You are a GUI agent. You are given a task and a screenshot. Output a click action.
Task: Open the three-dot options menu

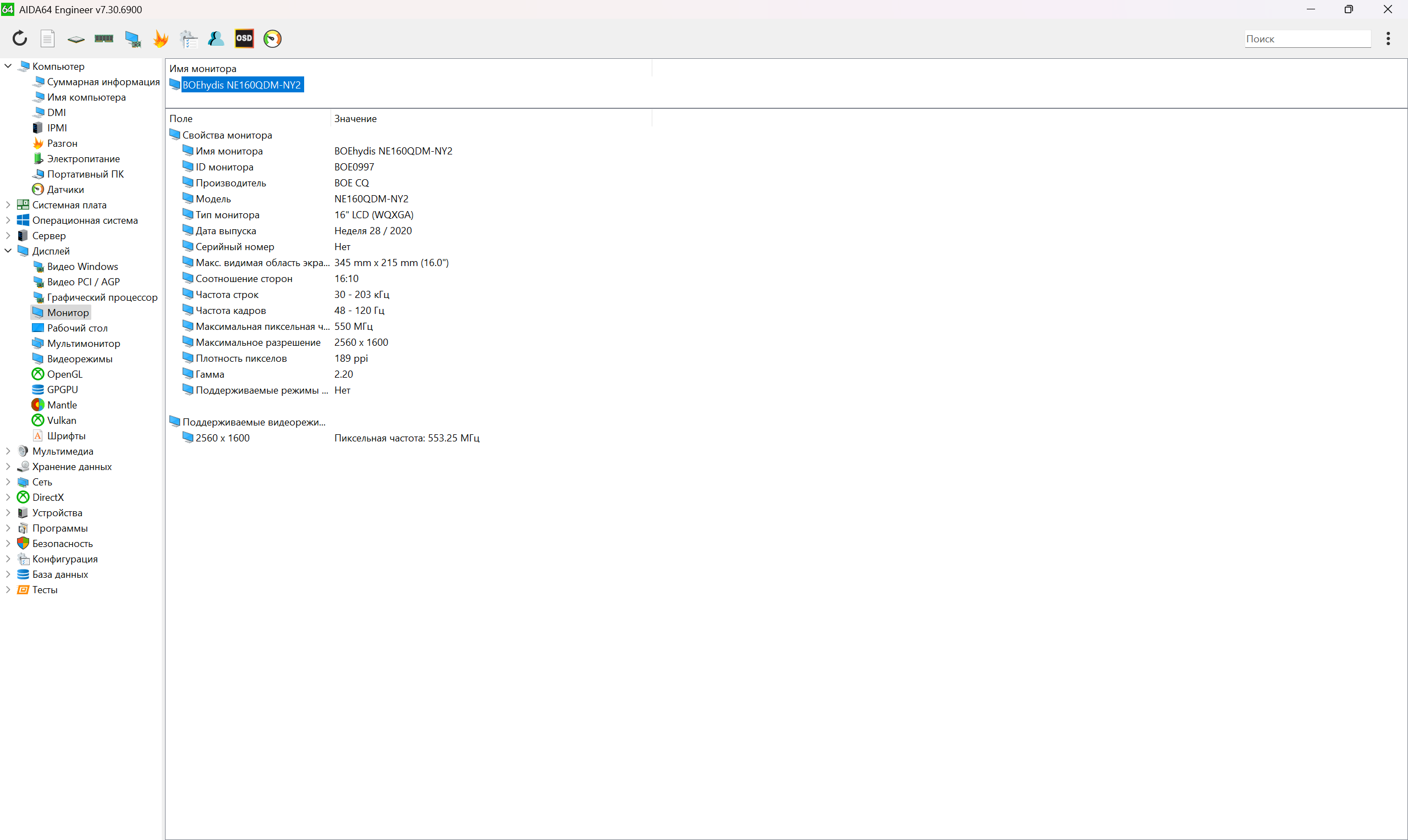click(1388, 38)
